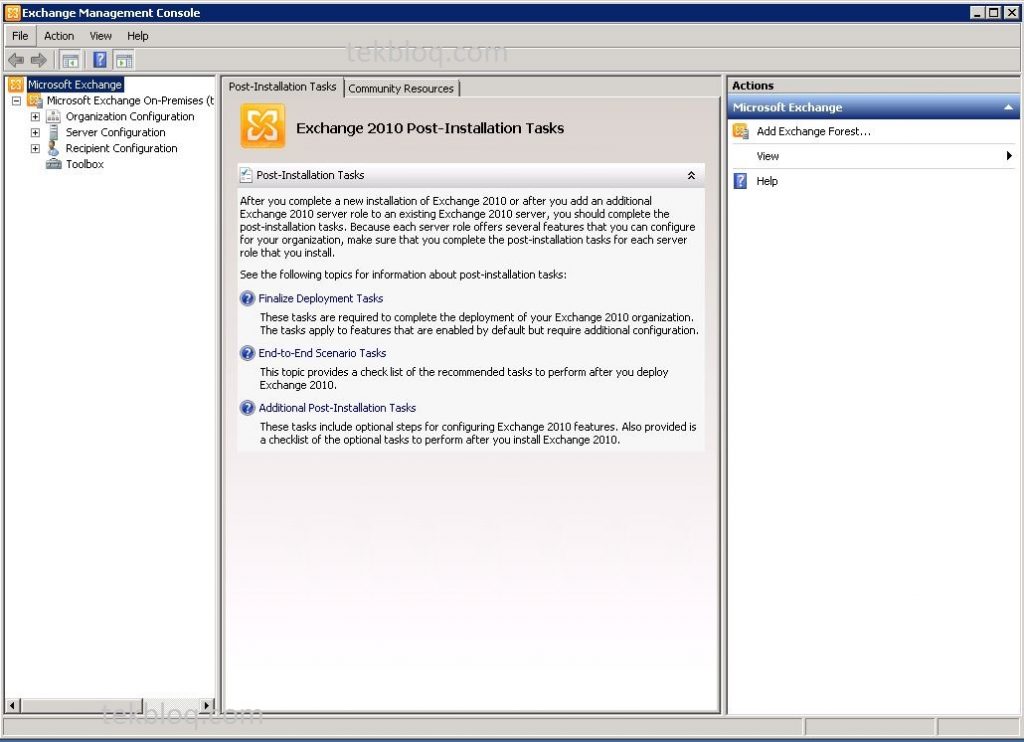Switch to the Post-Installation Tasks tab
The width and height of the screenshot is (1024, 742).
[283, 87]
